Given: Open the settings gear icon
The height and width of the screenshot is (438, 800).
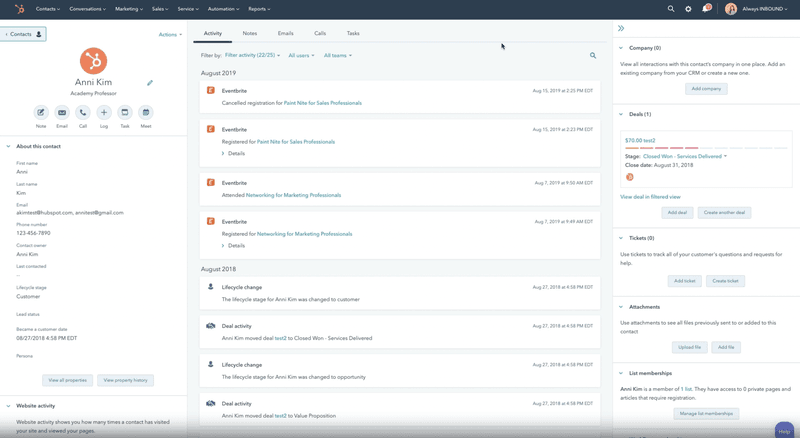Looking at the screenshot, I should tap(688, 9).
